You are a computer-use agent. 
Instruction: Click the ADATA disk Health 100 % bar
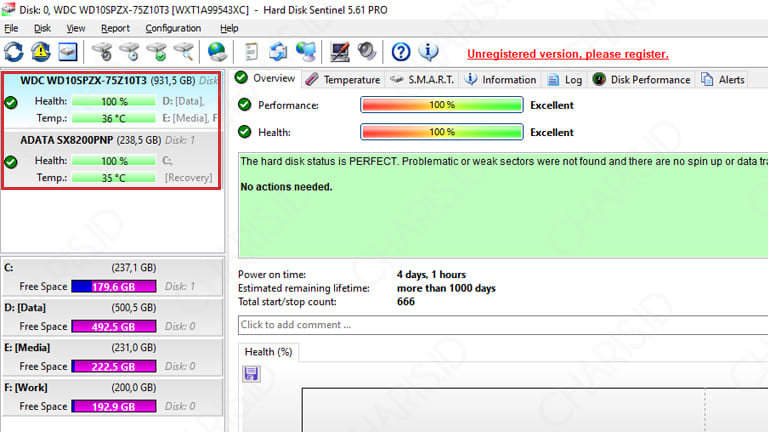[114, 161]
